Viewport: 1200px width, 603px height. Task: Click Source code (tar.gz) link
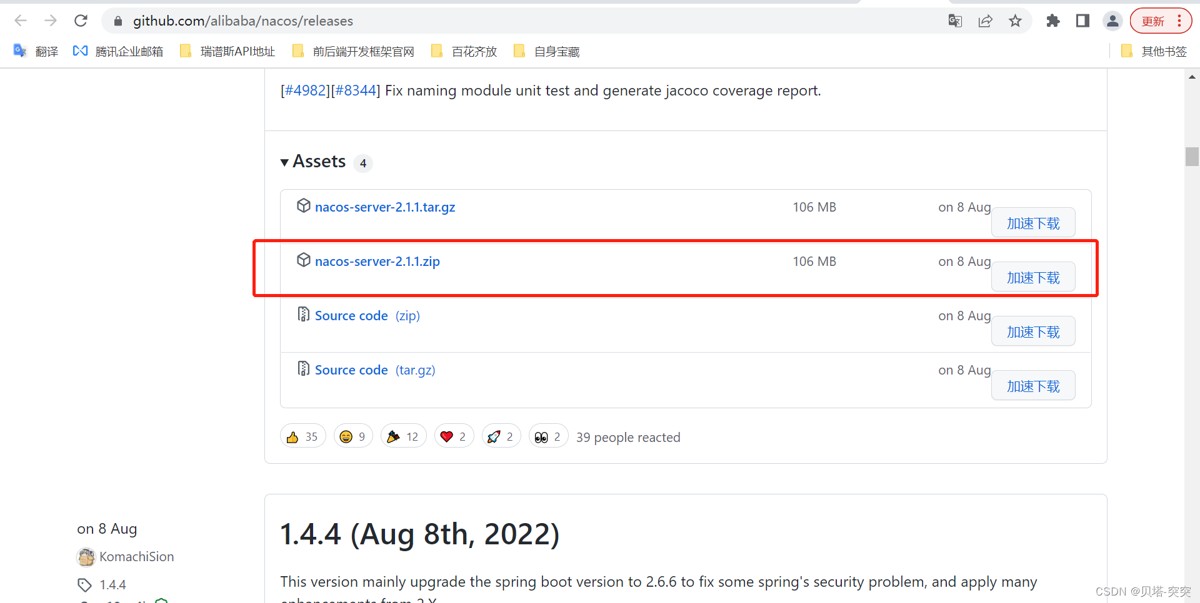pyautogui.click(x=375, y=370)
